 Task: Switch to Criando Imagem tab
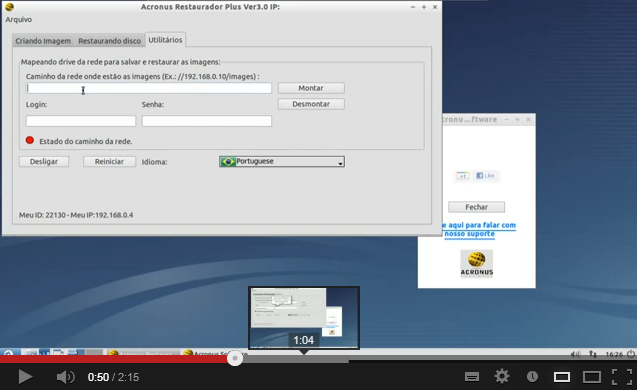(43, 41)
